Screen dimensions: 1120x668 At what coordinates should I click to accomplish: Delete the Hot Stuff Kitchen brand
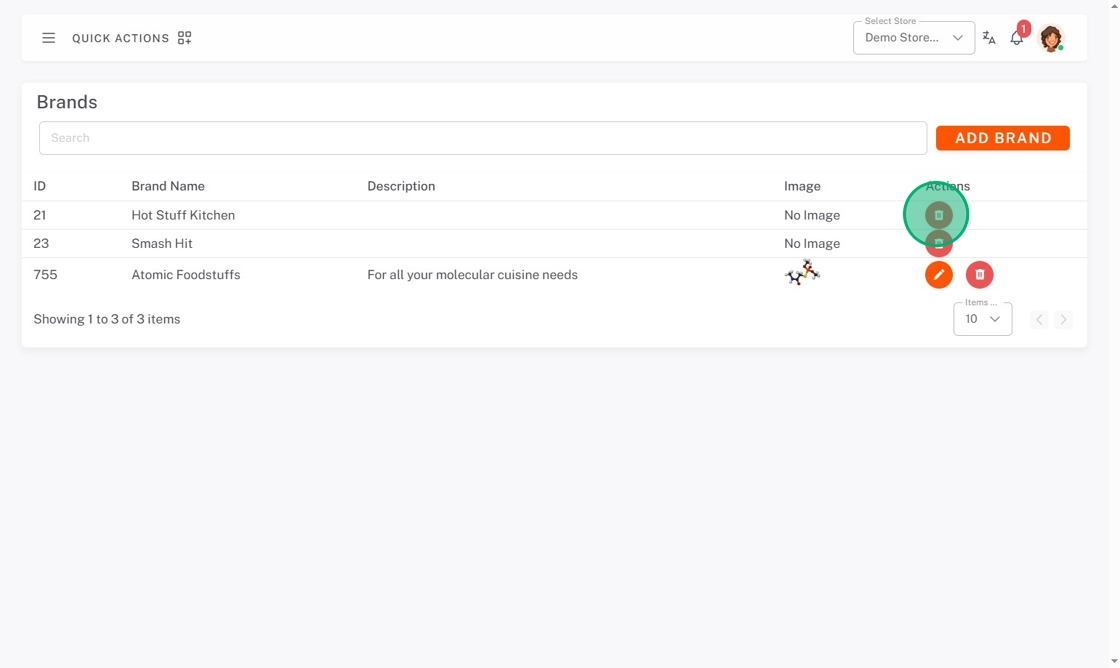[938, 215]
